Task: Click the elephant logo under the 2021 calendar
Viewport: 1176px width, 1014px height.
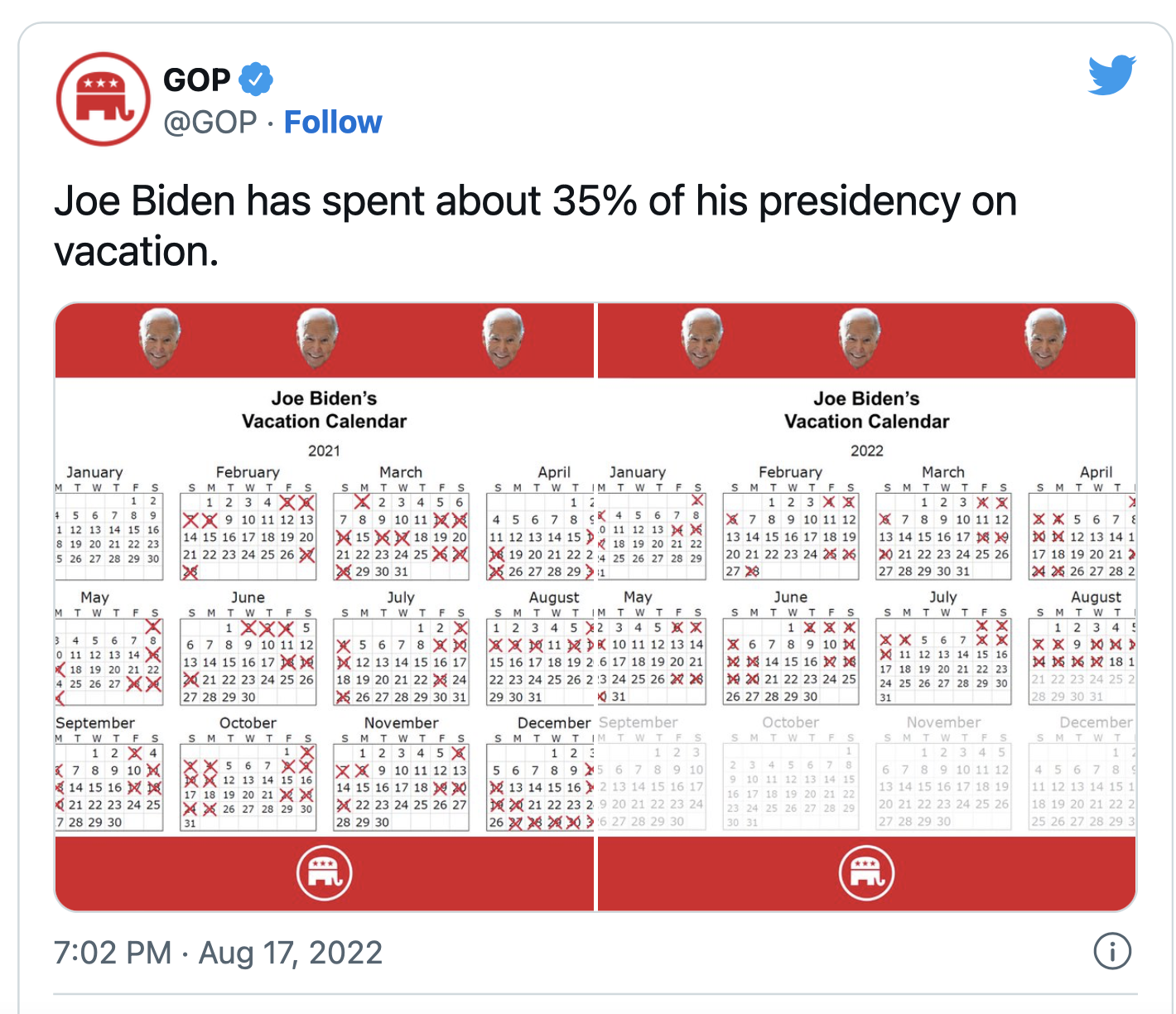Action: [x=325, y=872]
